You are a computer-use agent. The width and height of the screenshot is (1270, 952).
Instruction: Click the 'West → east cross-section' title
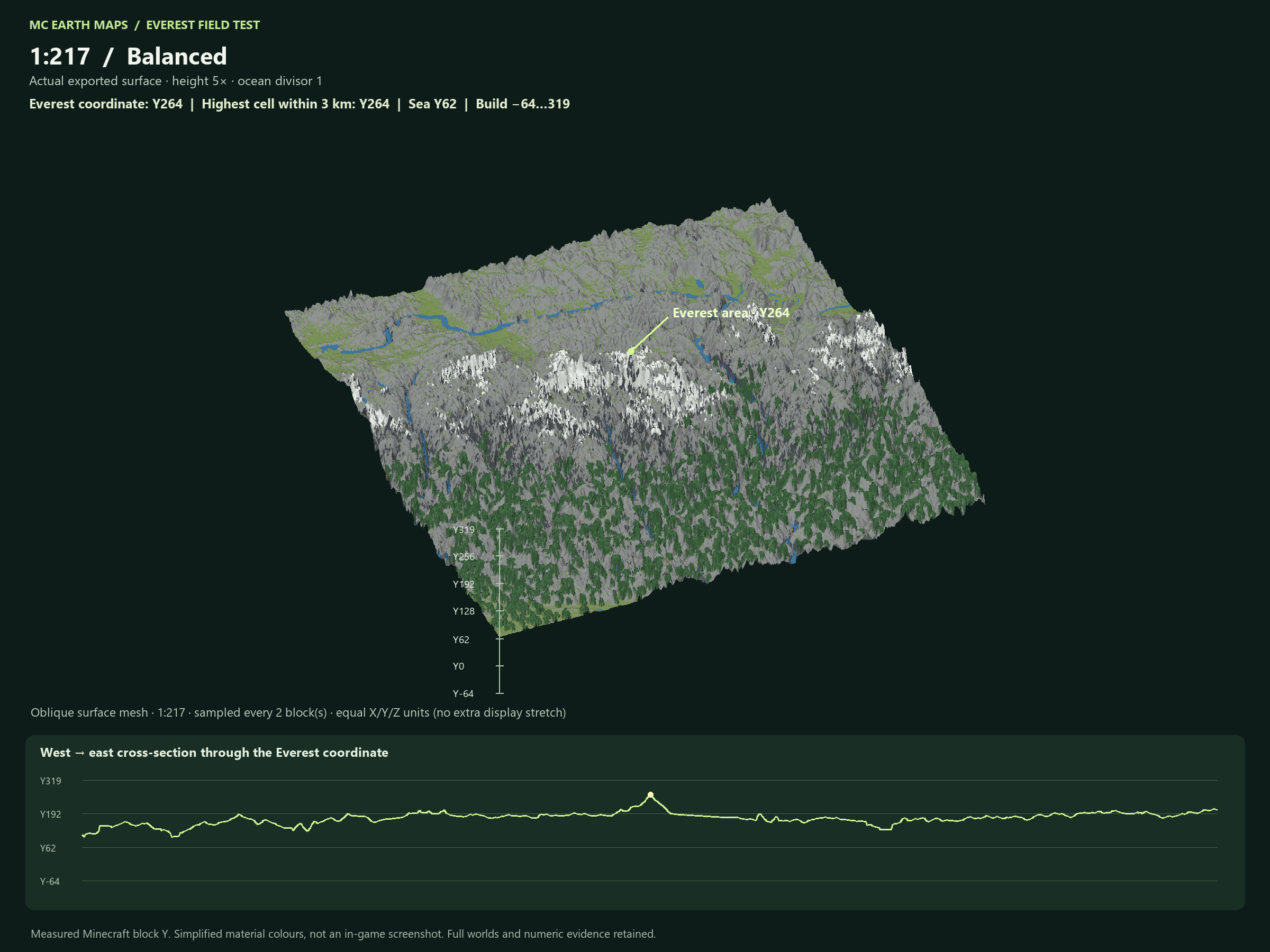[214, 752]
